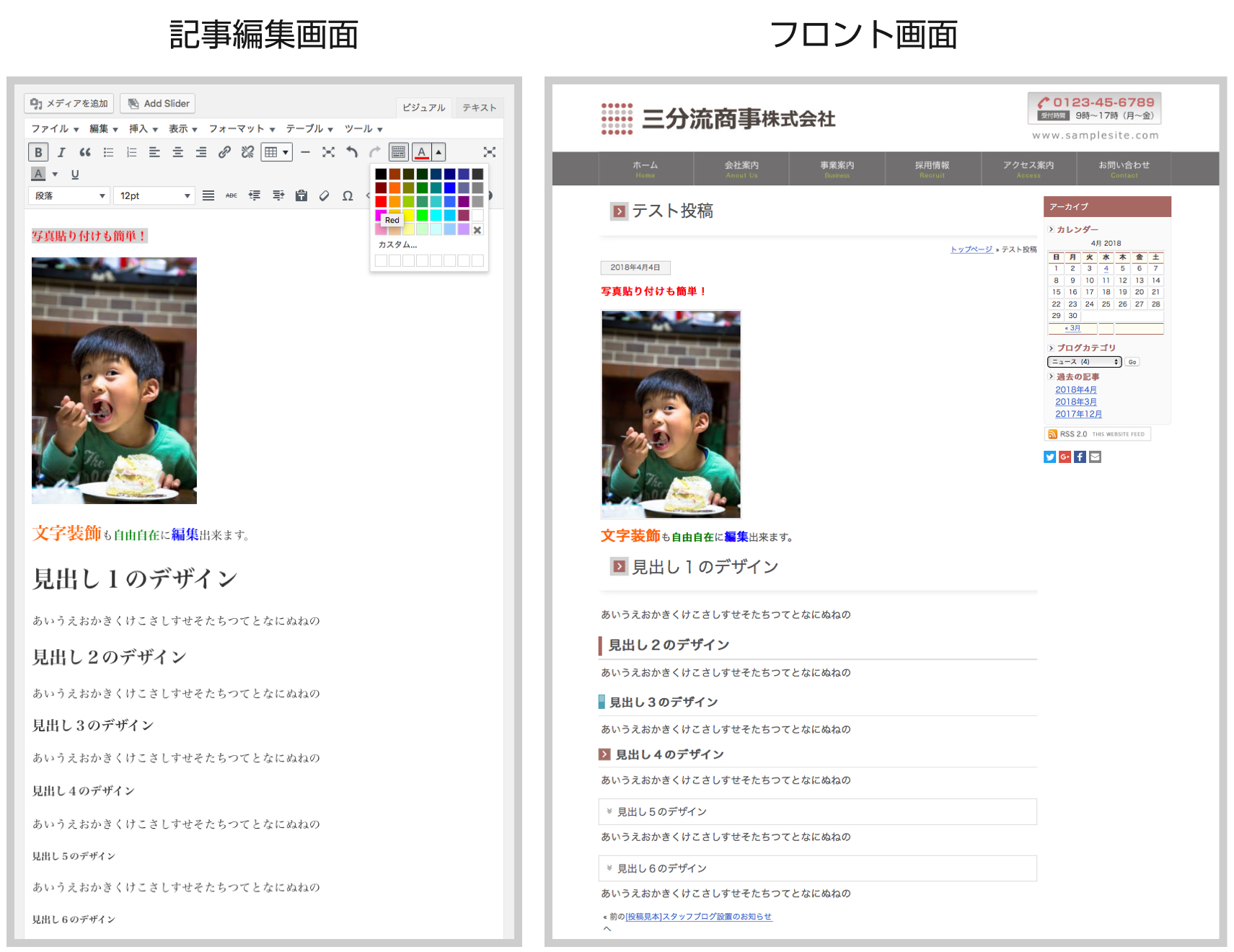Open 採用情報 in site navigation
This screenshot has height=952, width=1234.
point(932,169)
